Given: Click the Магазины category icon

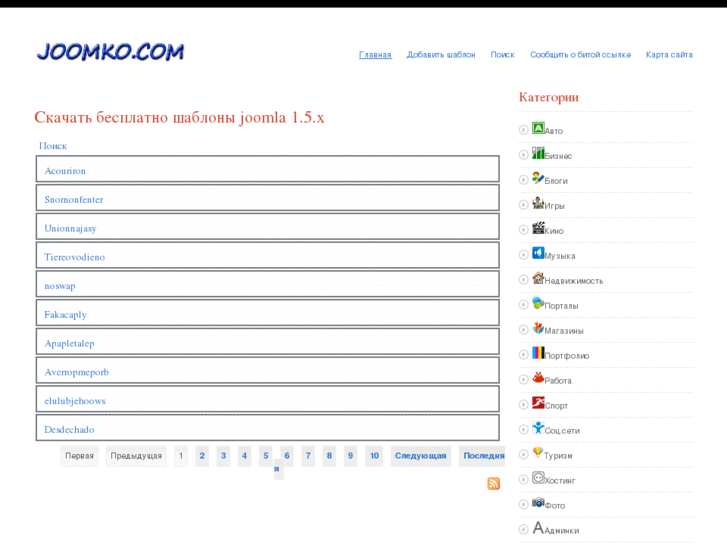Looking at the screenshot, I should point(538,328).
